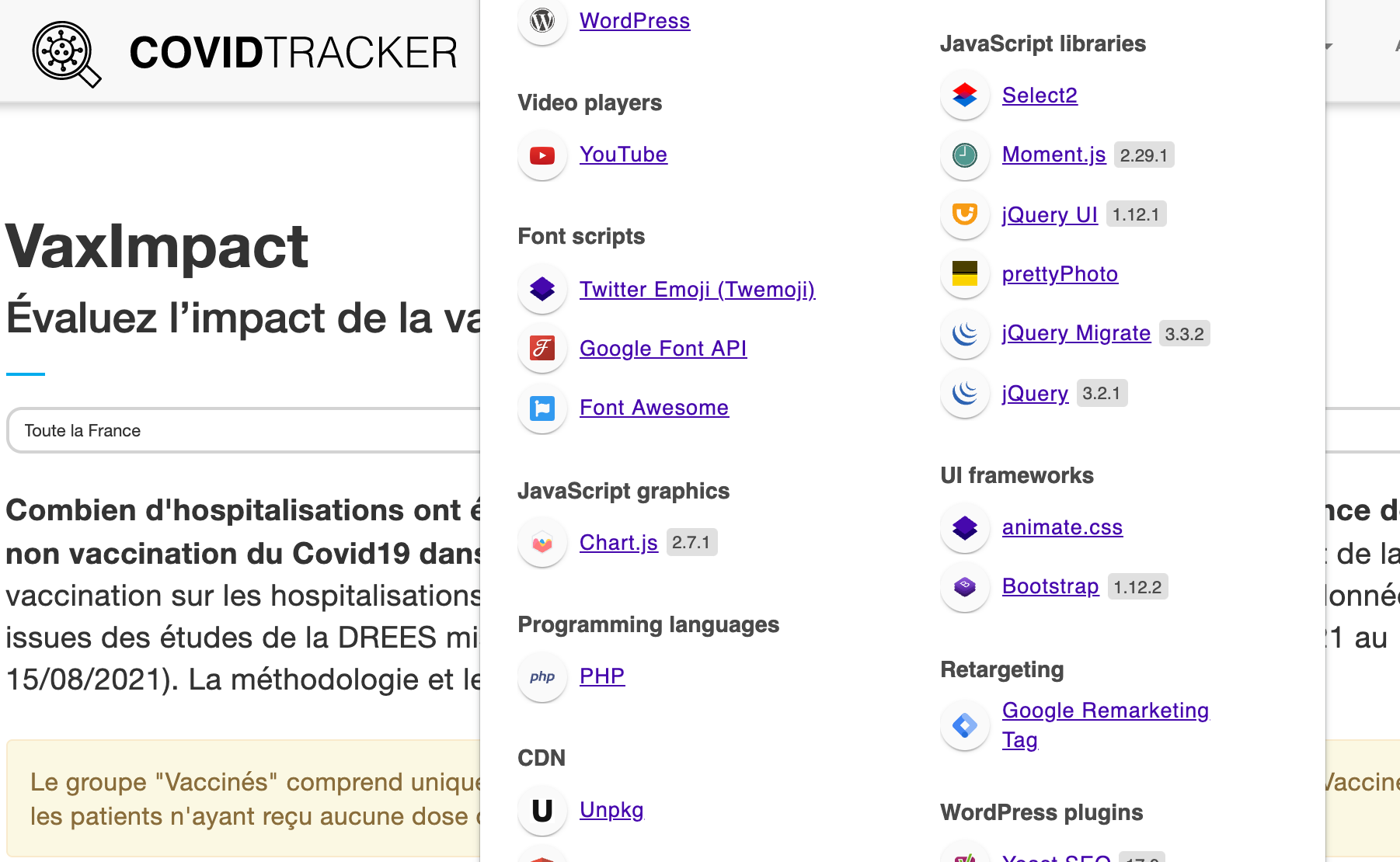Screen dimensions: 1400x862
Task: Click the Chart.js icon
Action: click(x=542, y=543)
